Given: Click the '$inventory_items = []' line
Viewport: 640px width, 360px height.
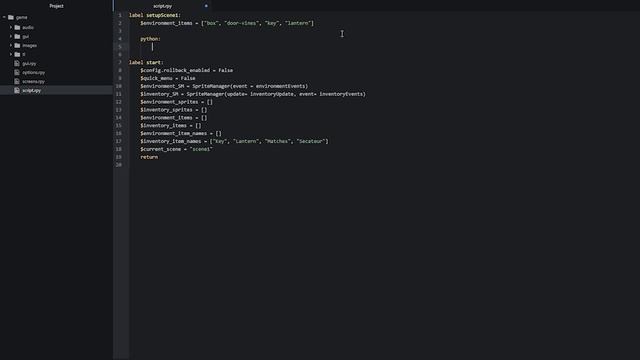Looking at the screenshot, I should [x=171, y=125].
